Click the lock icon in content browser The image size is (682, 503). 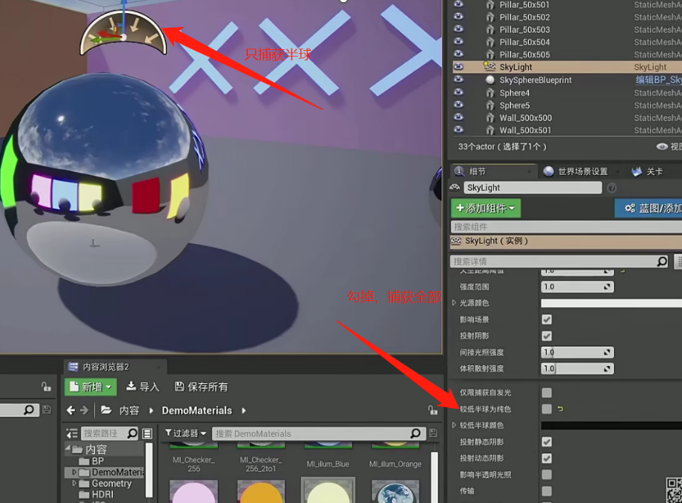(432, 410)
